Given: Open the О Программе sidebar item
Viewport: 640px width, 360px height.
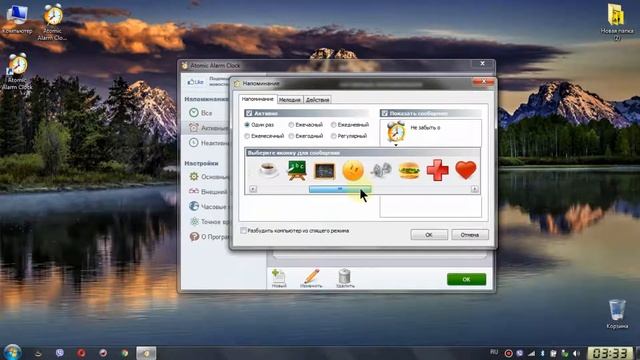Looking at the screenshot, I should click(x=208, y=236).
